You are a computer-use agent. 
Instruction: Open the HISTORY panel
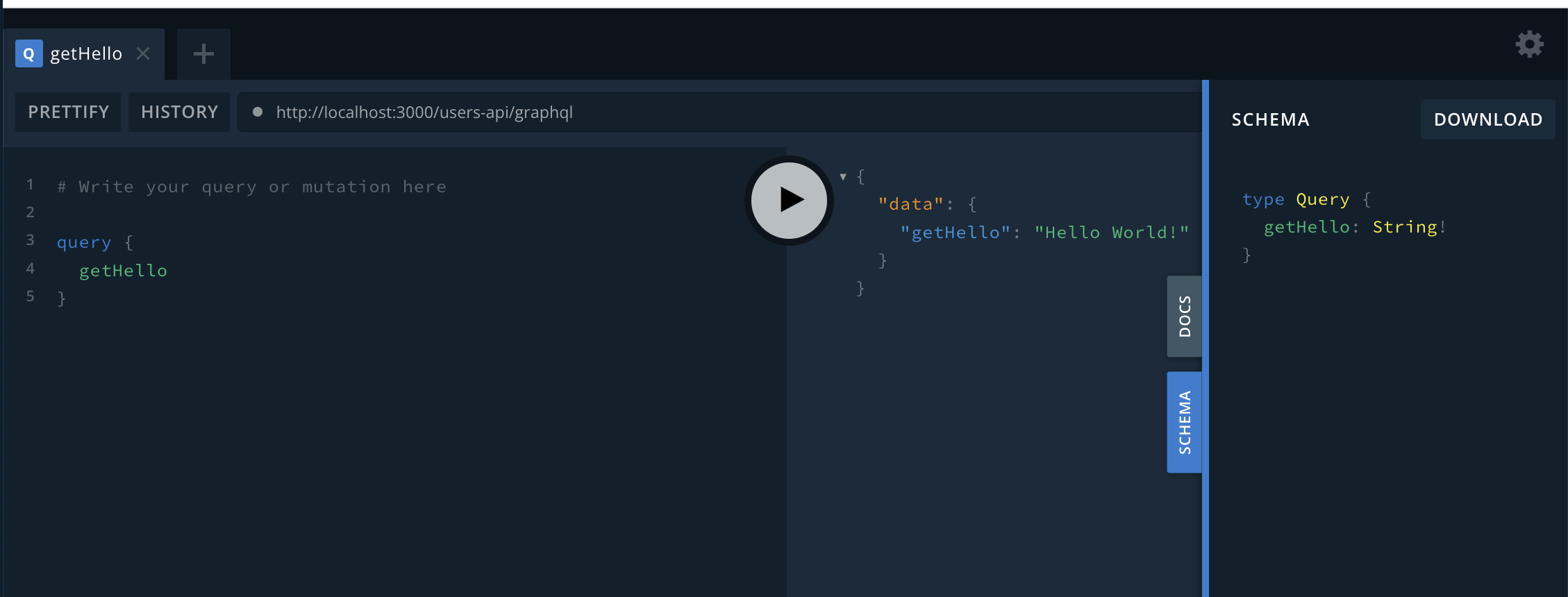[x=179, y=112]
